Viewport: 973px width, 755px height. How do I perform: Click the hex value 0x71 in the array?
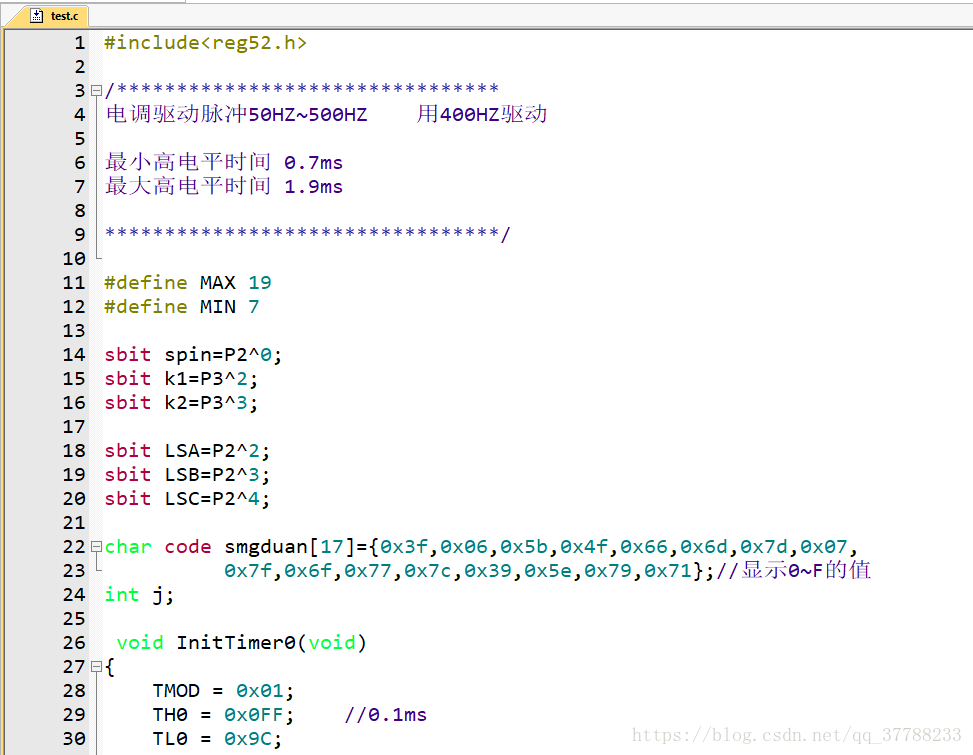668,571
